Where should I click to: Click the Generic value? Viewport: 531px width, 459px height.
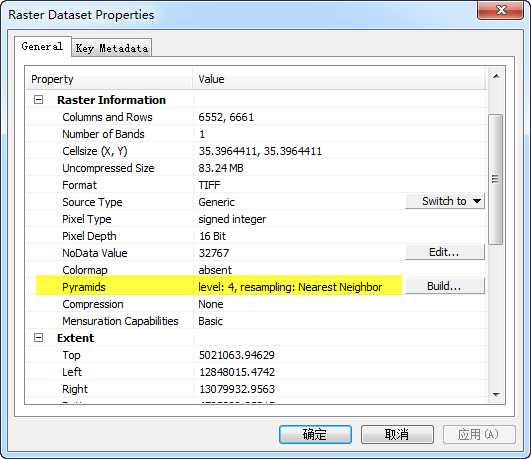coord(216,202)
